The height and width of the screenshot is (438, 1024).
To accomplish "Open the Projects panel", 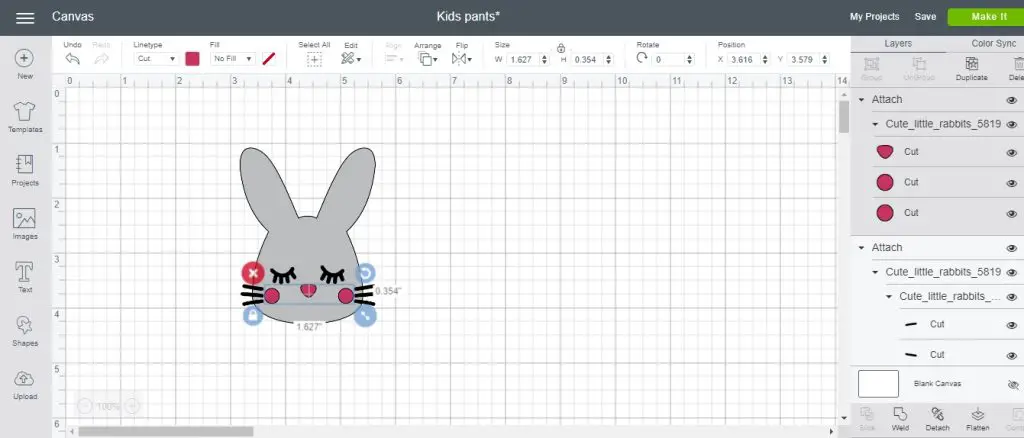I will tap(25, 171).
